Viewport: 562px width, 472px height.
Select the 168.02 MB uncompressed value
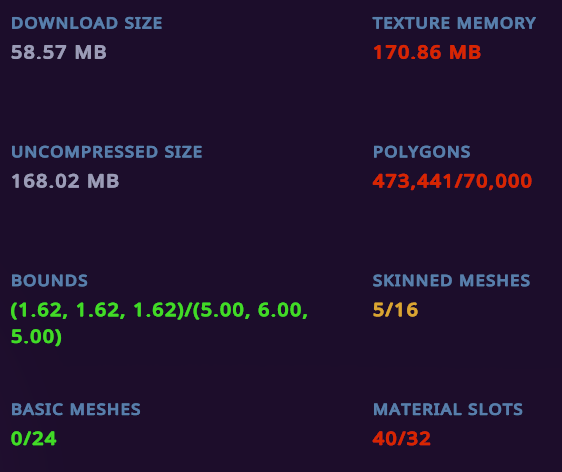click(65, 181)
